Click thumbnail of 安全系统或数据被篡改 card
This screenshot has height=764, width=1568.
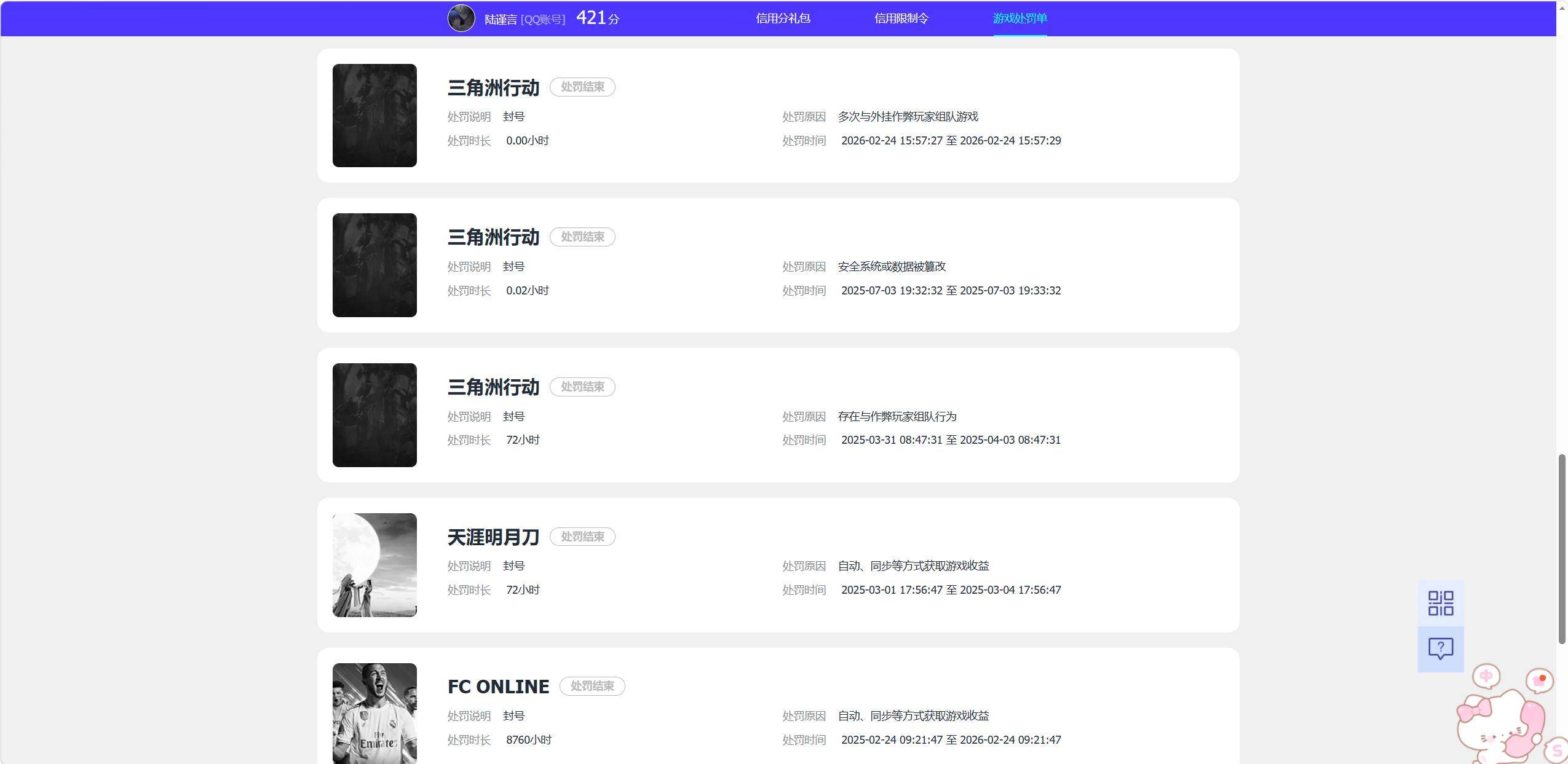click(374, 265)
